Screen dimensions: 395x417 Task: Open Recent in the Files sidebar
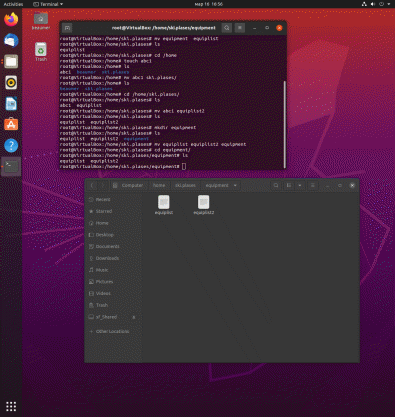click(x=113, y=200)
